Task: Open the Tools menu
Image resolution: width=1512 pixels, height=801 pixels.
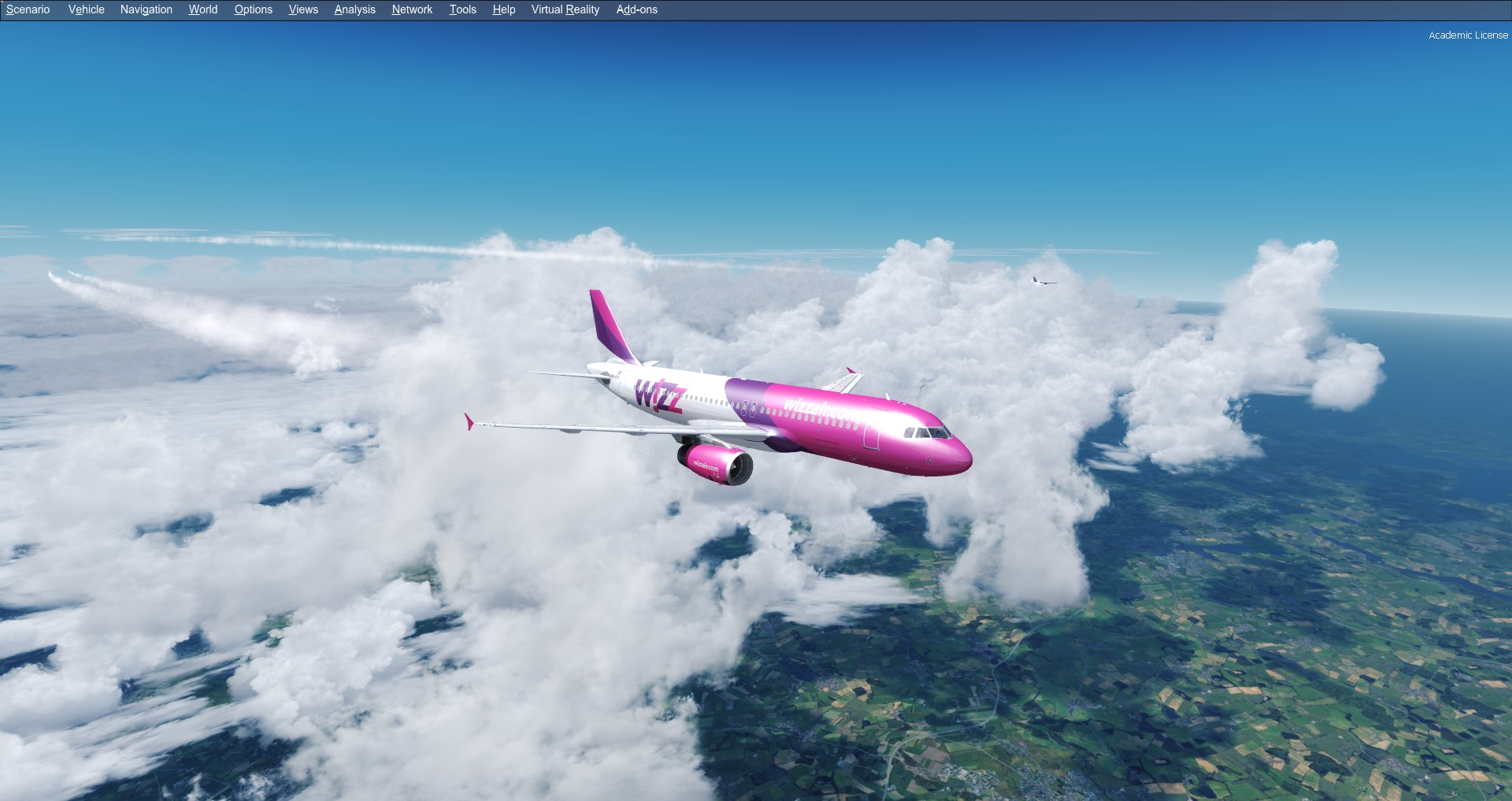Action: 463,9
